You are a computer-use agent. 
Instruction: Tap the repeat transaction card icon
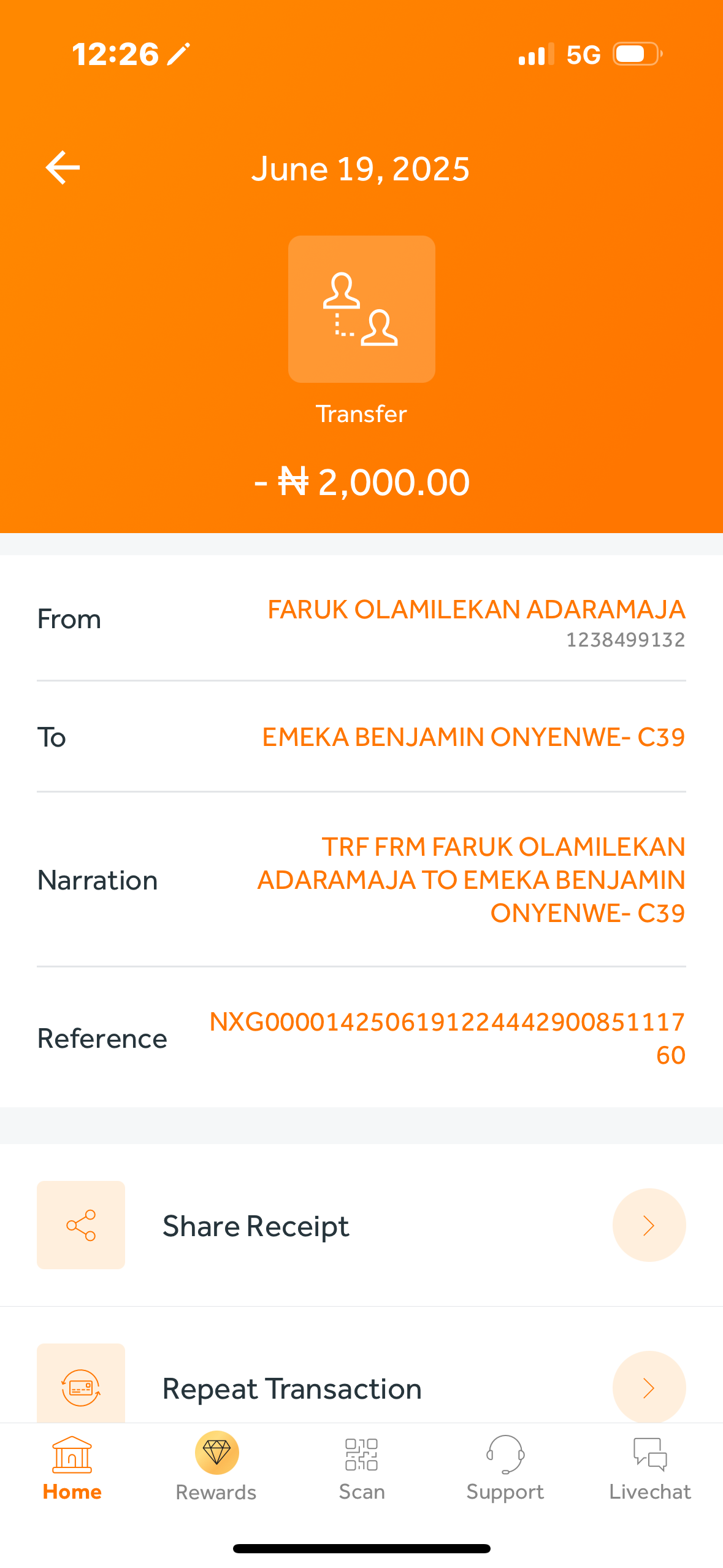click(x=81, y=1386)
